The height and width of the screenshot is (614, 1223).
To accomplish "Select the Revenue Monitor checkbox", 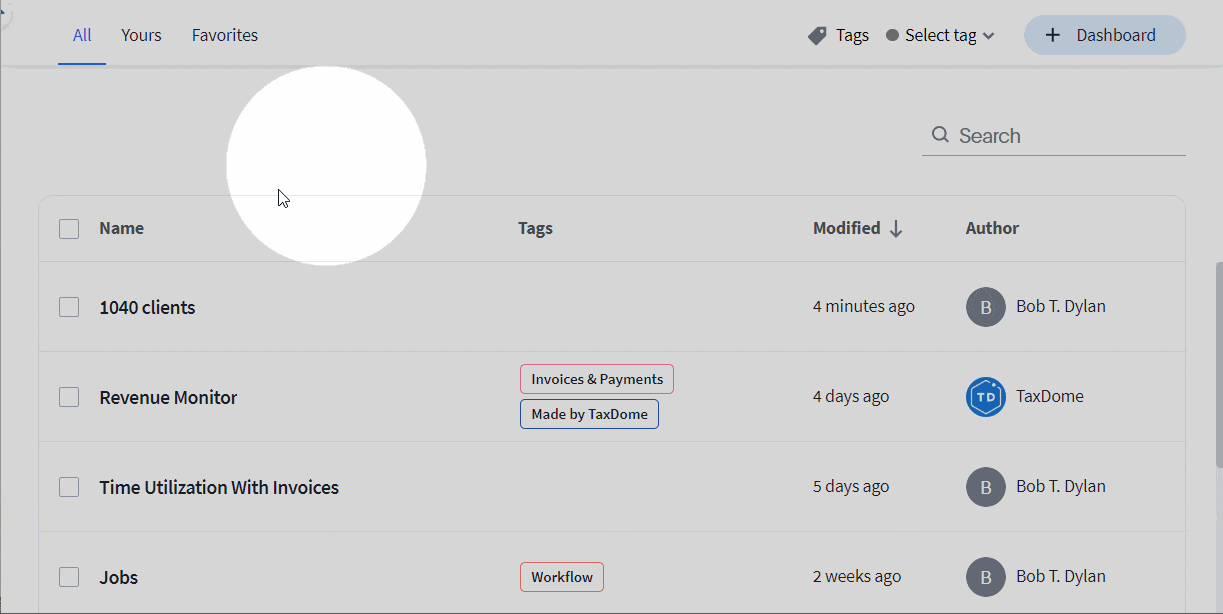I will click(69, 397).
